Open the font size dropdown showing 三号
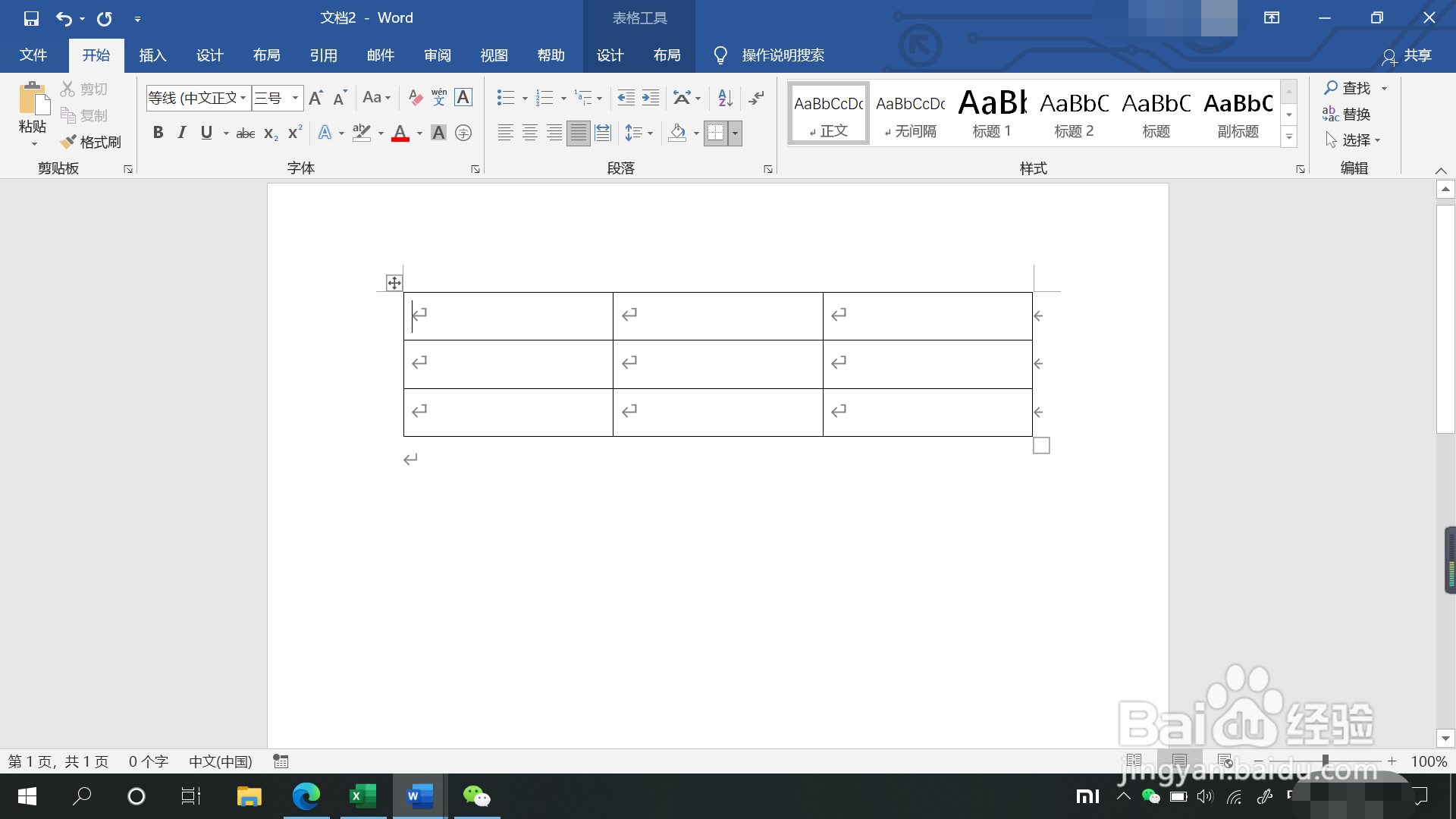This screenshot has height=819, width=1456. point(295,98)
